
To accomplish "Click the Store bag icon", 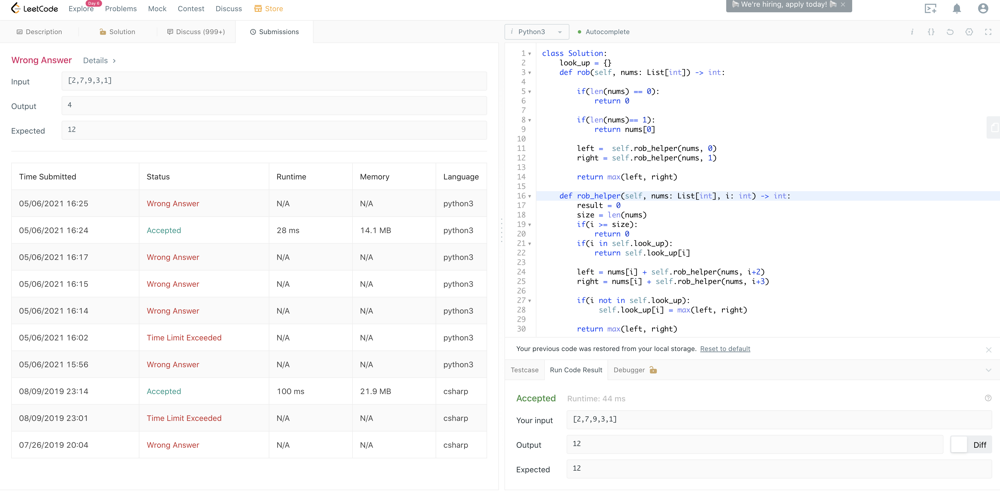I will (x=258, y=9).
